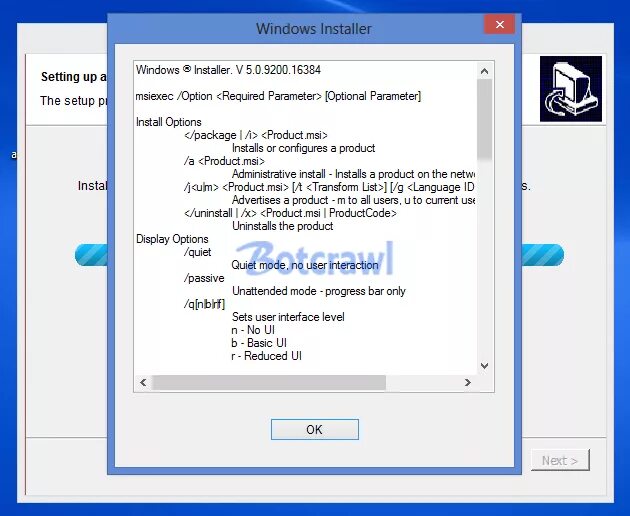Screen dimensions: 630x516
Task: Click 'Sets user interface level' text
Action: (288, 317)
